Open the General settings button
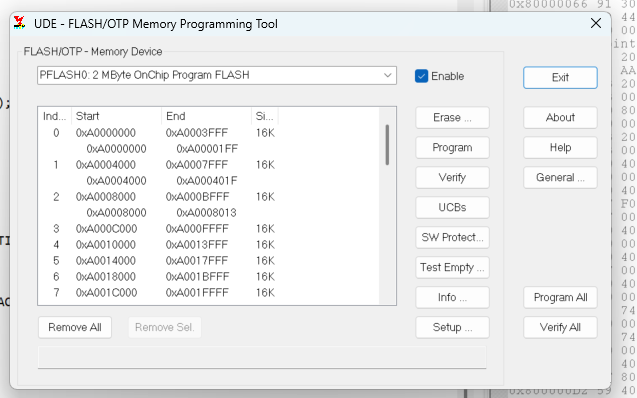637x398 pixels. point(560,178)
